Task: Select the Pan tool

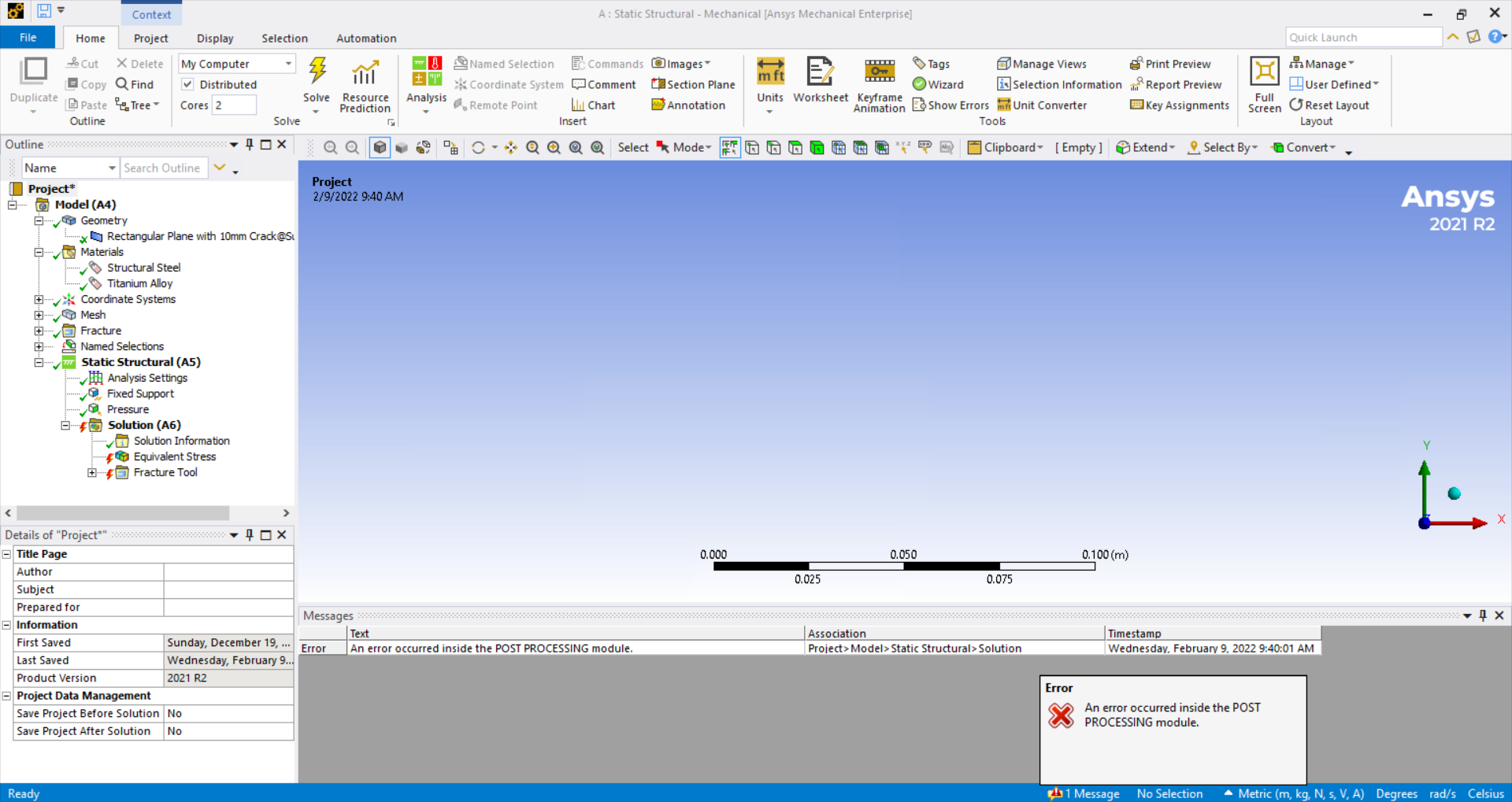Action: [x=511, y=147]
